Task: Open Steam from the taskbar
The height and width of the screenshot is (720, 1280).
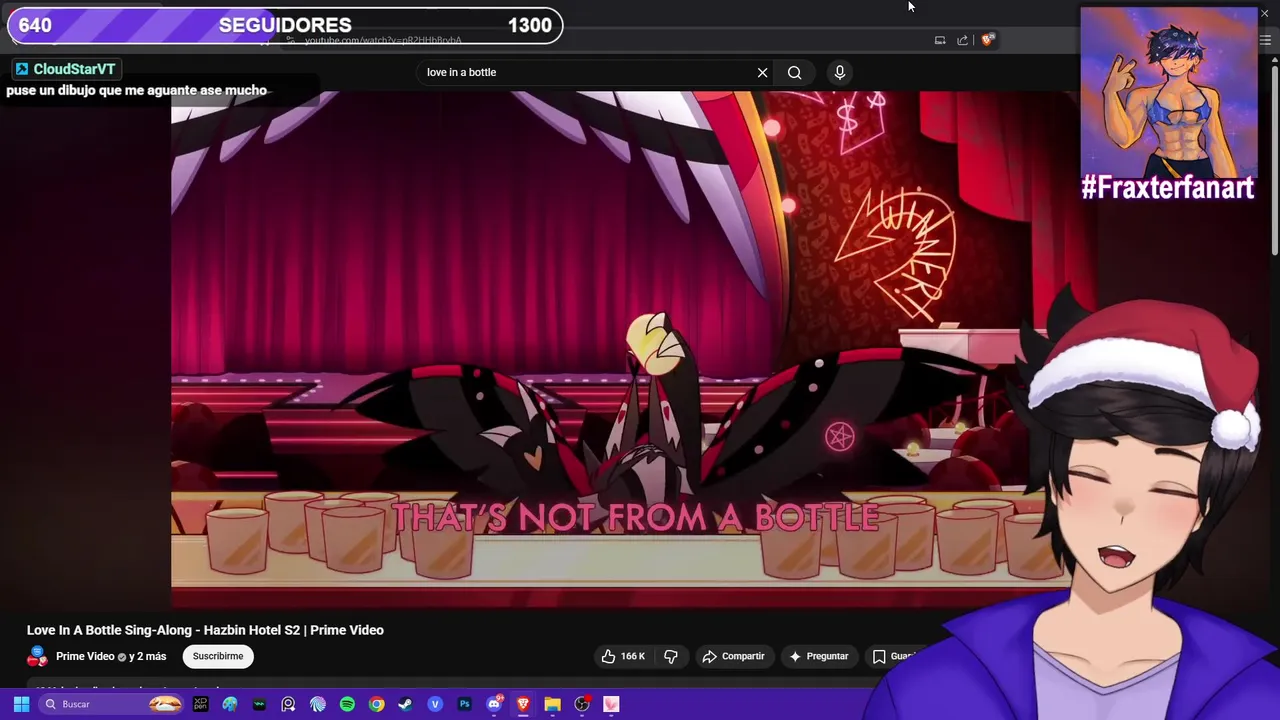Action: pyautogui.click(x=405, y=704)
